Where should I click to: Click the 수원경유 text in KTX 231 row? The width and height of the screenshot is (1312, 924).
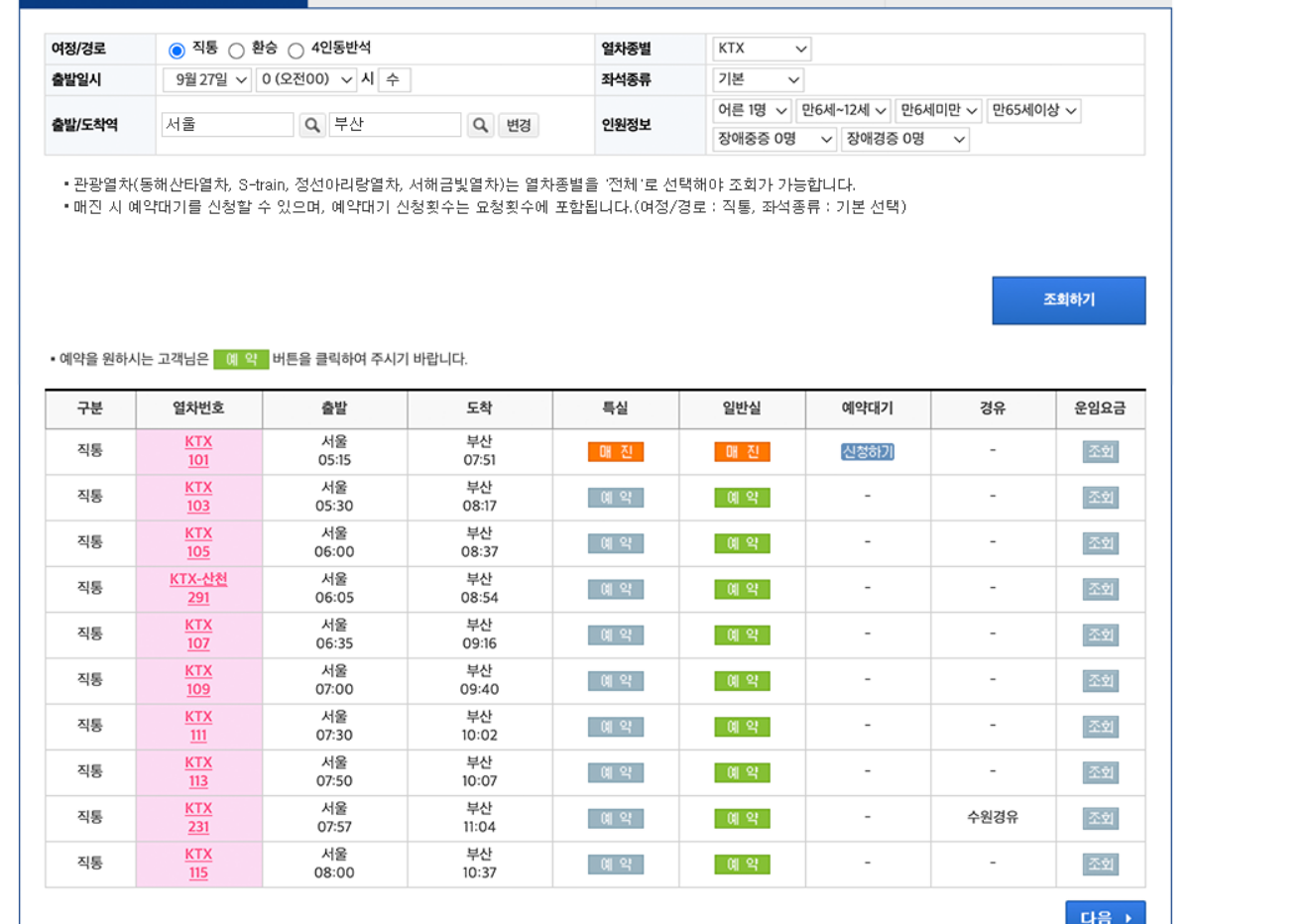pyautogui.click(x=993, y=818)
